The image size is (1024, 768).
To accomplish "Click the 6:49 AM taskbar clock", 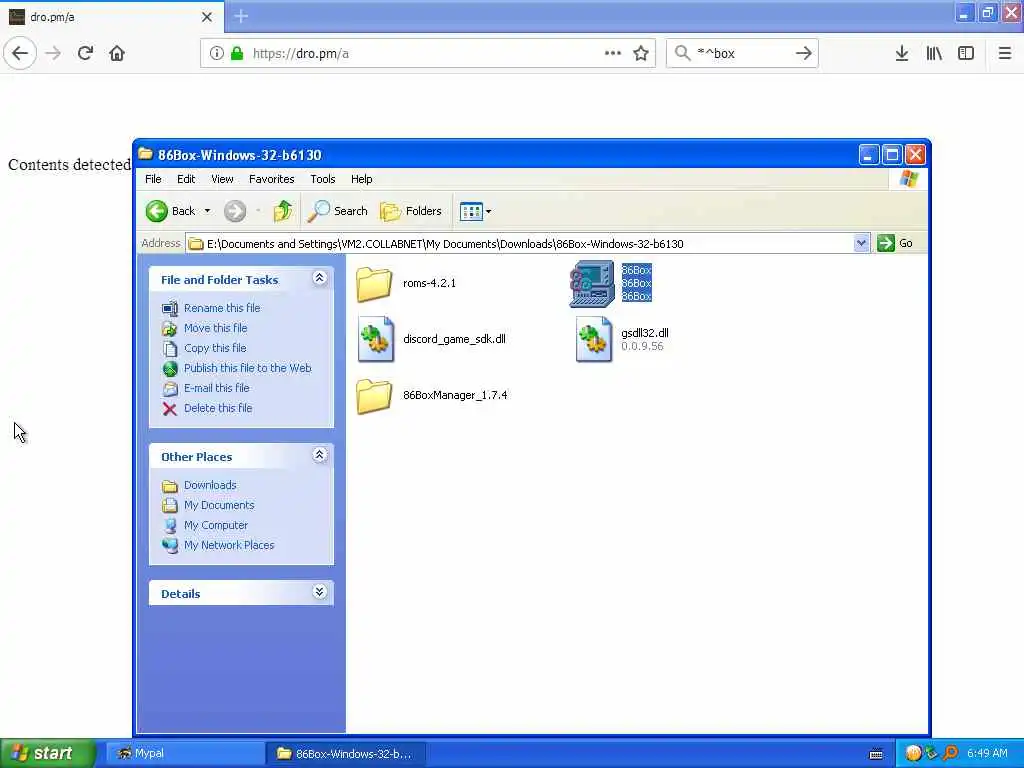I will [987, 753].
